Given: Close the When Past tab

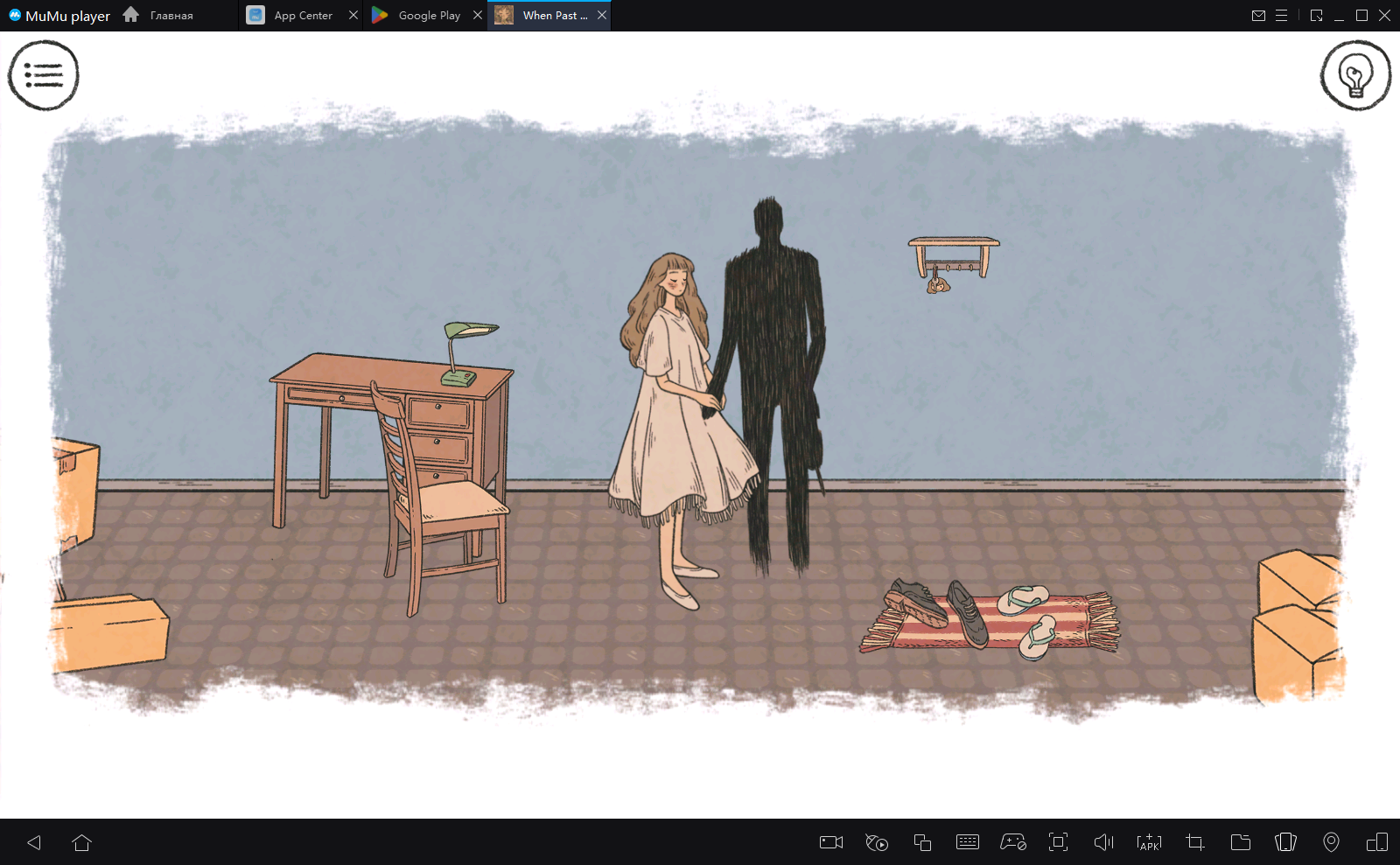Looking at the screenshot, I should click(602, 16).
